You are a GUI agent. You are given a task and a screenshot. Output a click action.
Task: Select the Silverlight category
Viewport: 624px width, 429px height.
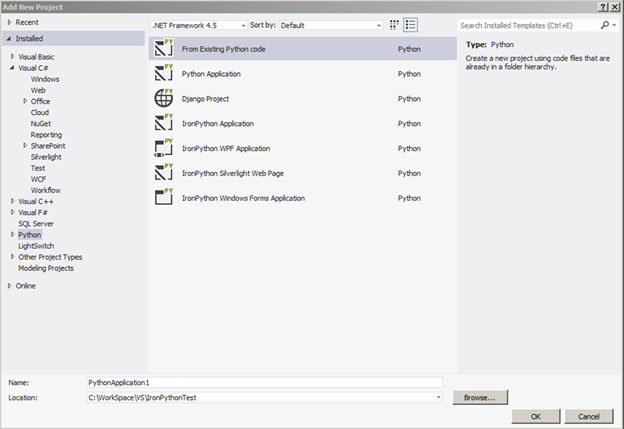(x=46, y=157)
